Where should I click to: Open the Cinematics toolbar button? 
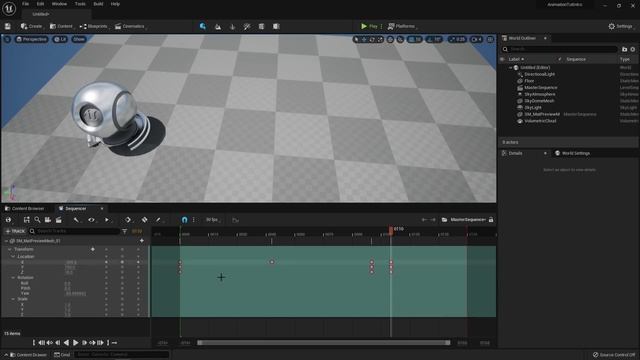130,26
